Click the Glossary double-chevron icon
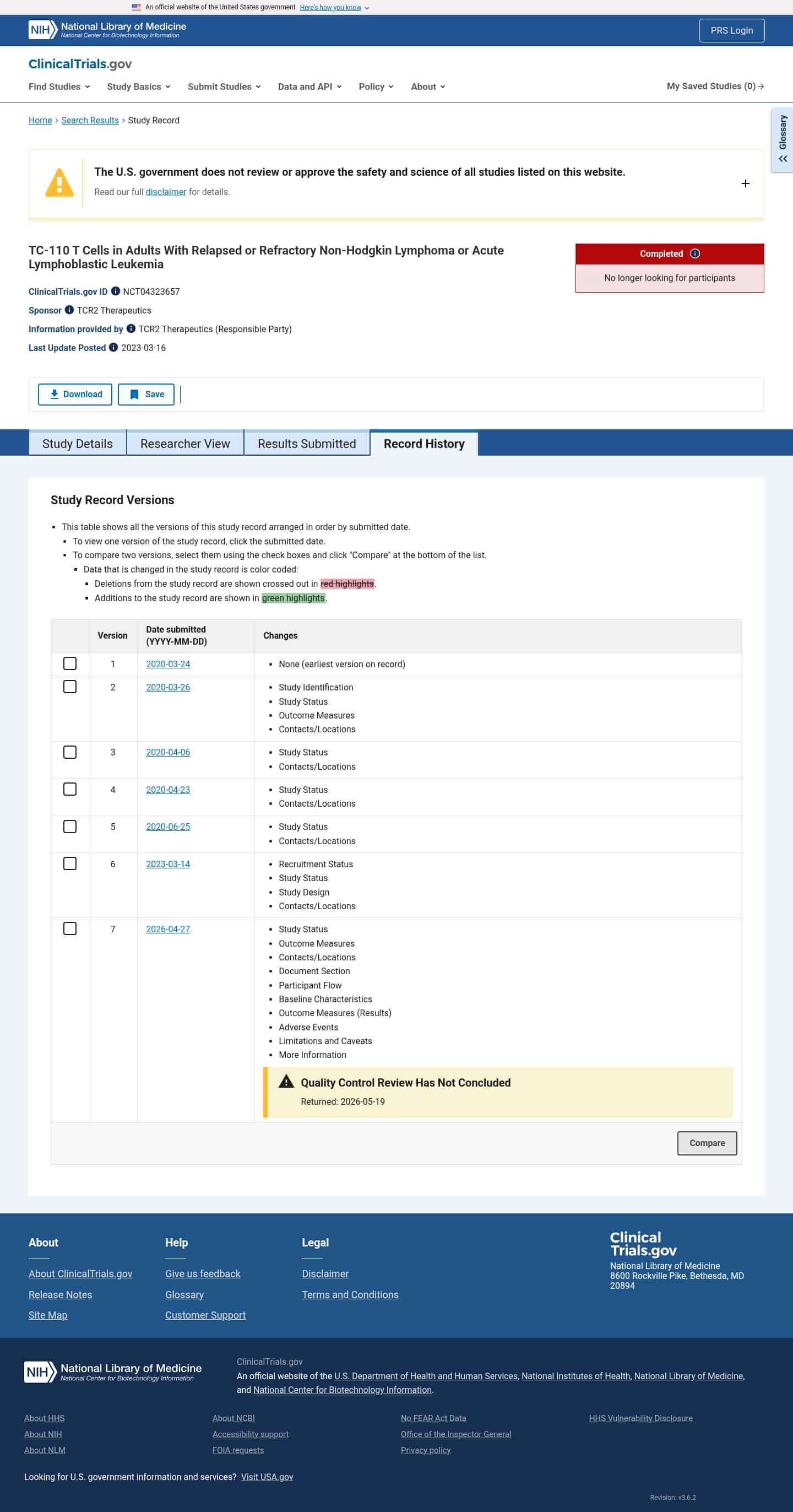793x1512 pixels. point(783,159)
